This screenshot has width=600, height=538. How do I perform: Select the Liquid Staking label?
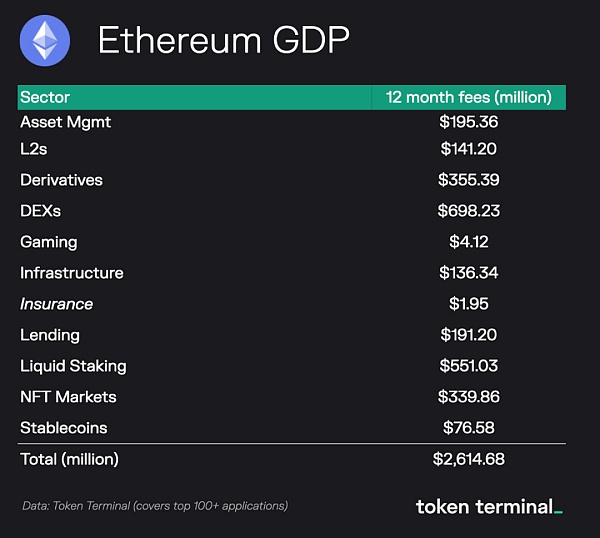pos(73,366)
